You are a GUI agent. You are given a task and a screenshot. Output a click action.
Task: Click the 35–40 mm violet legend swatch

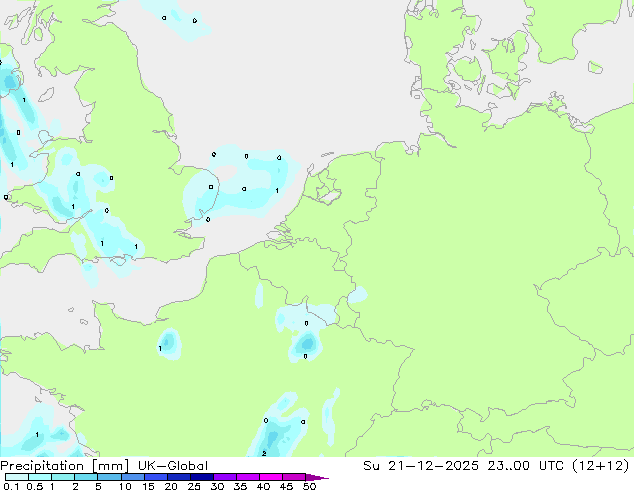[247, 477]
